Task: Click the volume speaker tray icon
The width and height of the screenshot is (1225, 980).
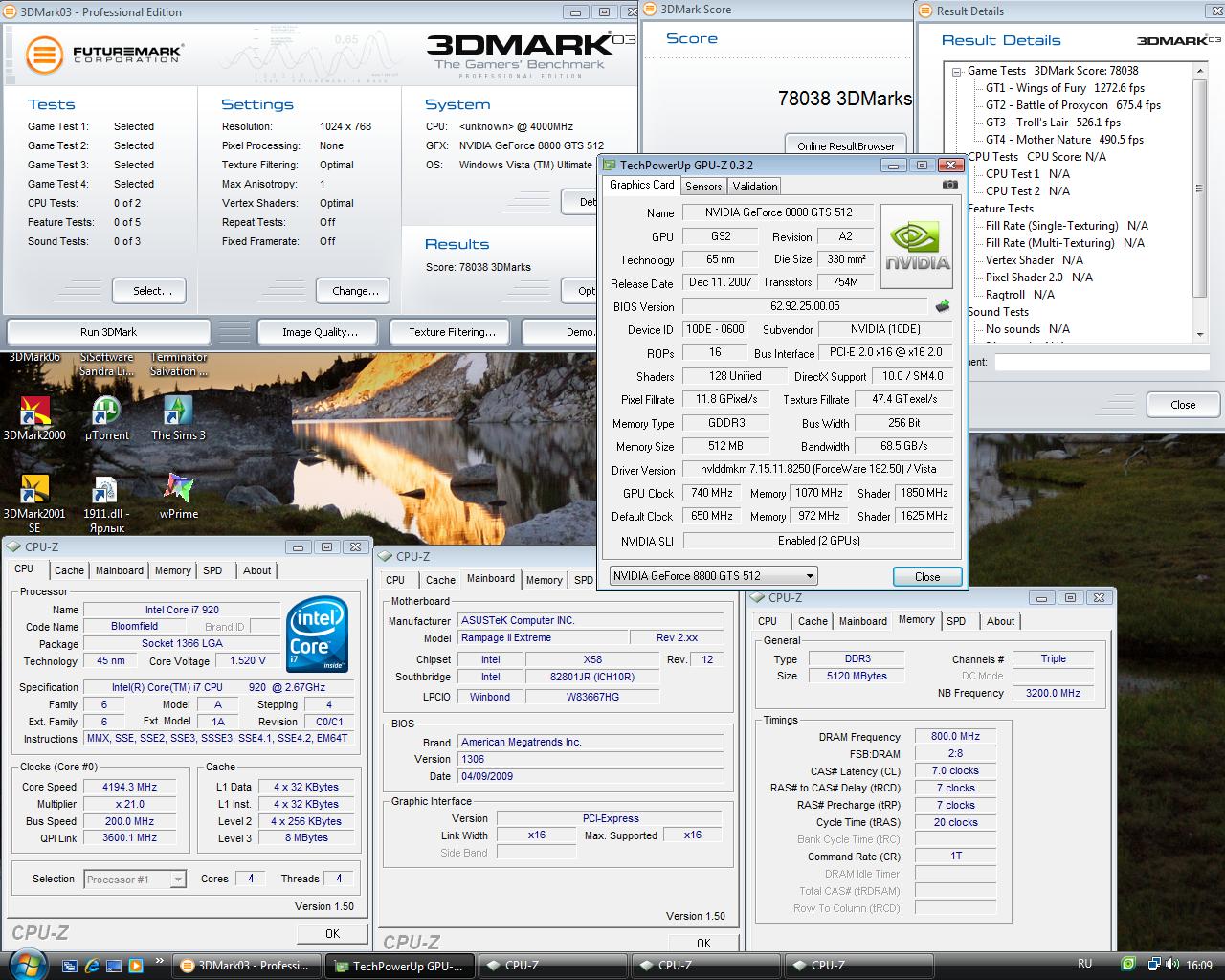Action: [x=1171, y=965]
